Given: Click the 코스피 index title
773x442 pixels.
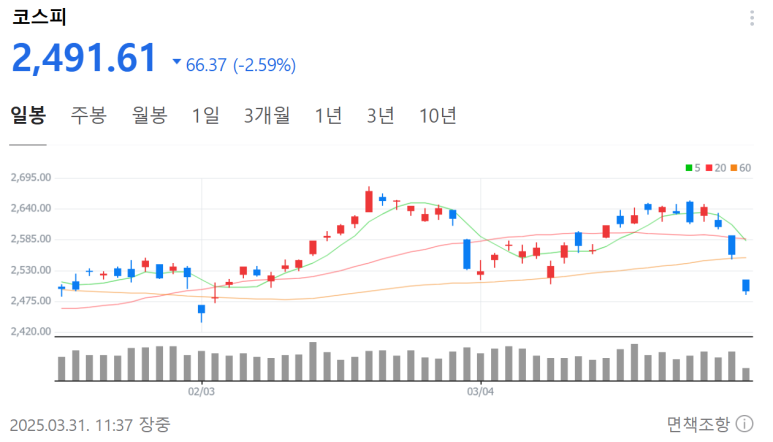Looking at the screenshot, I should coord(39,17).
